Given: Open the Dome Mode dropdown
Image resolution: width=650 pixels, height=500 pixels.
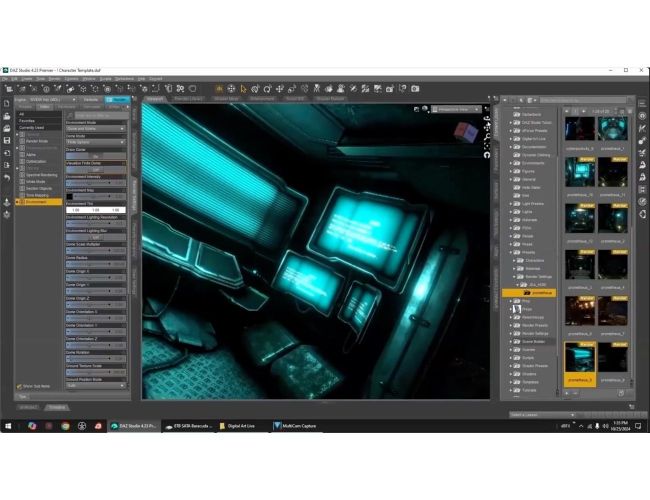Looking at the screenshot, I should pos(96,142).
